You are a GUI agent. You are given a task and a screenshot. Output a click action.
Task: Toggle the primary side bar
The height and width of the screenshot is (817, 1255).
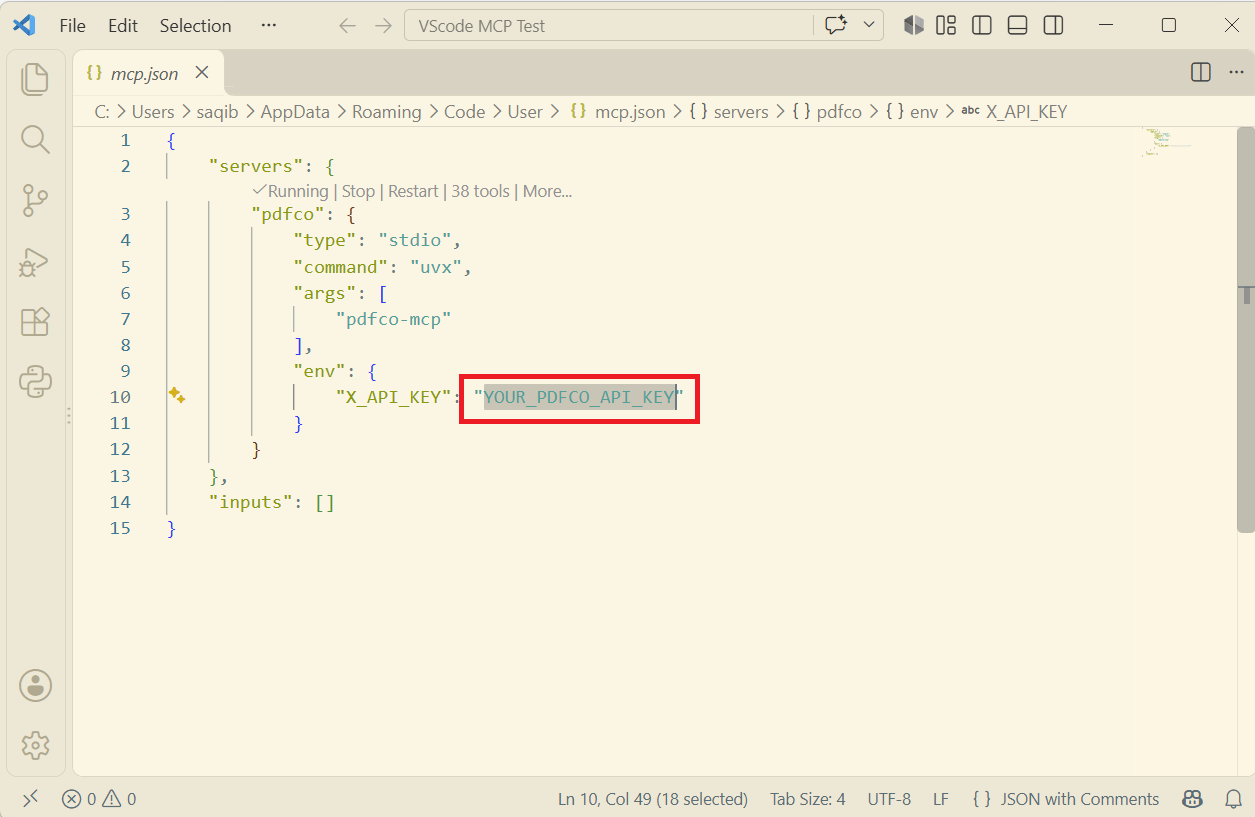pyautogui.click(x=982, y=26)
